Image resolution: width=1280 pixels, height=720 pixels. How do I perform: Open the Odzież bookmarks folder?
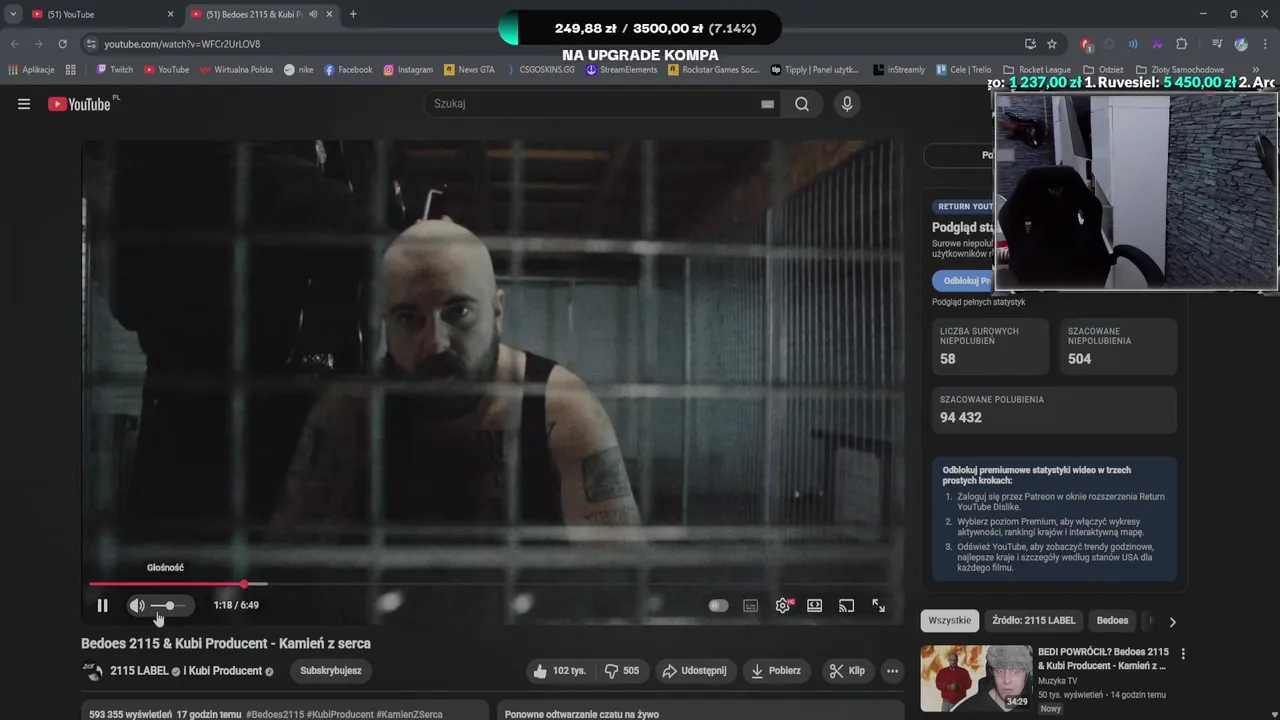click(1104, 70)
